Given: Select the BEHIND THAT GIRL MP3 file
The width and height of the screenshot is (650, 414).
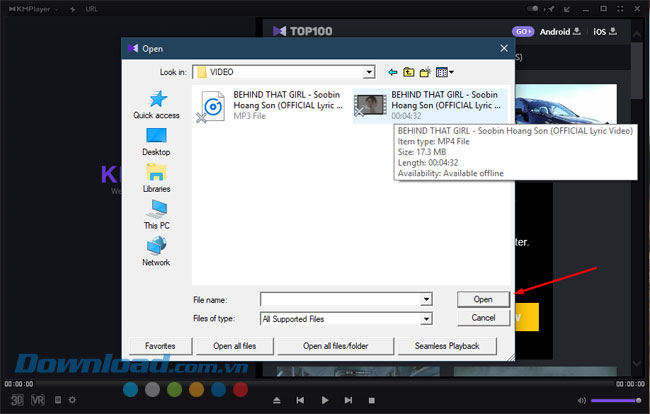Looking at the screenshot, I should (x=272, y=106).
